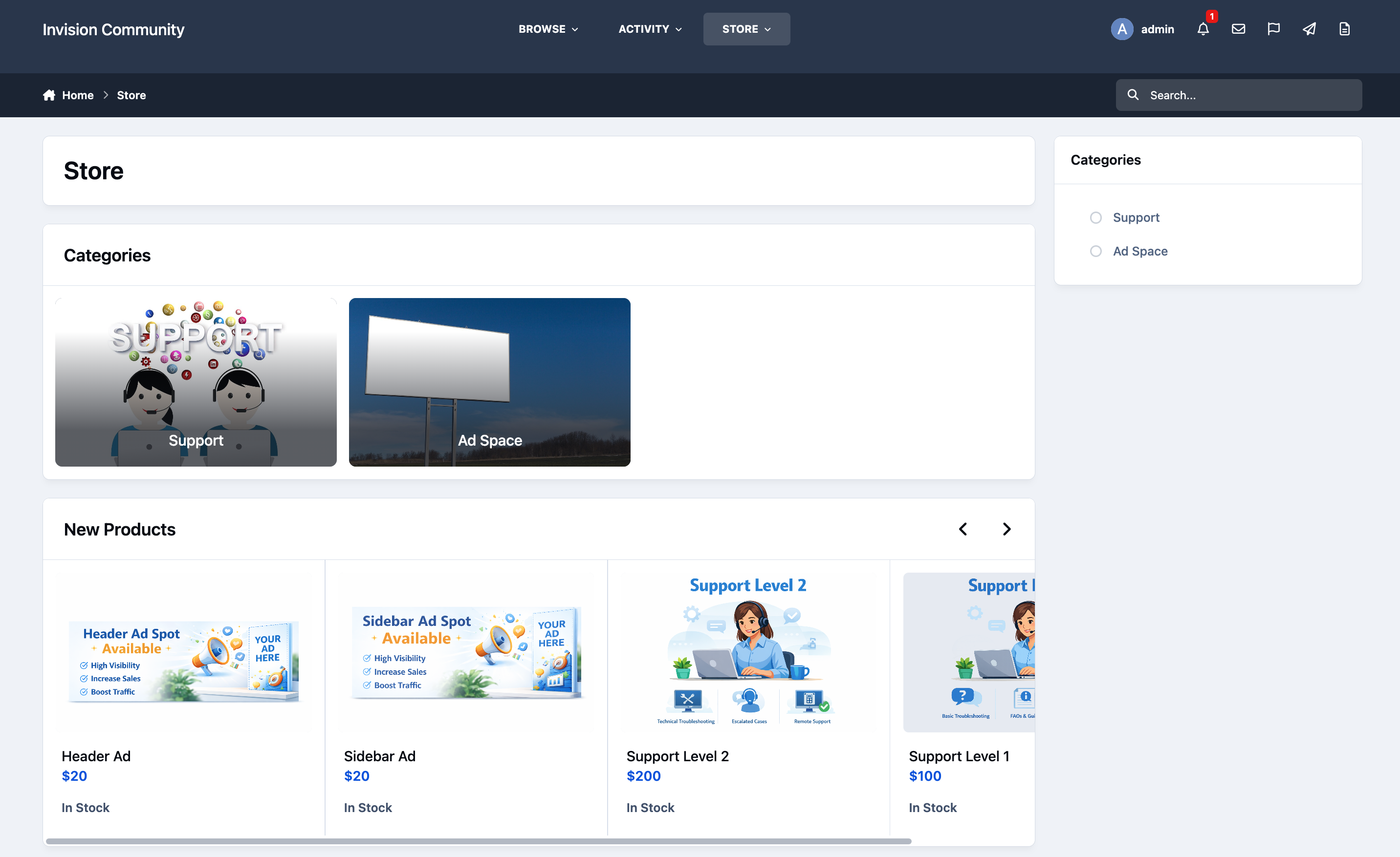Open the Header Ad product link
The height and width of the screenshot is (857, 1400).
[96, 756]
